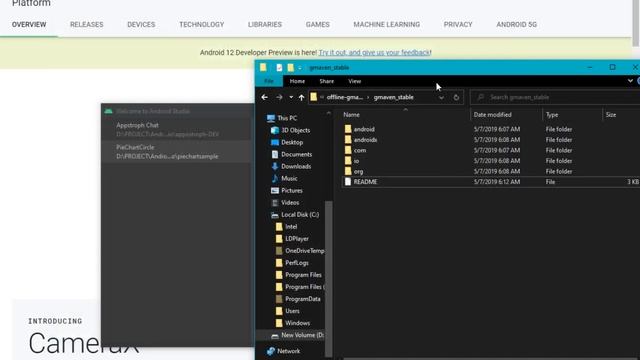Sort by Date modified column header
This screenshot has width=640, height=360.
point(492,115)
